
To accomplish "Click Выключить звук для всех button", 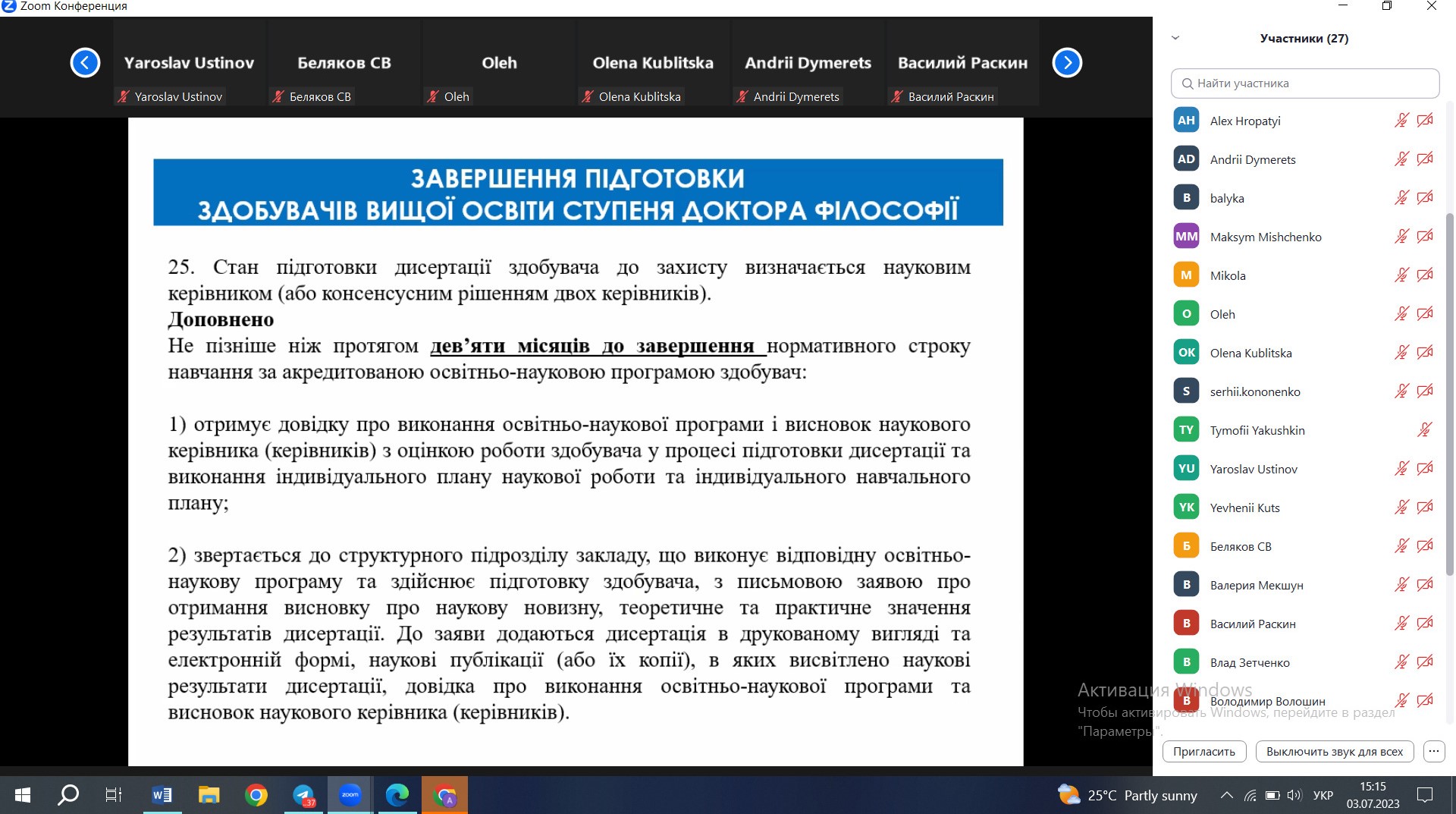I will point(1334,751).
